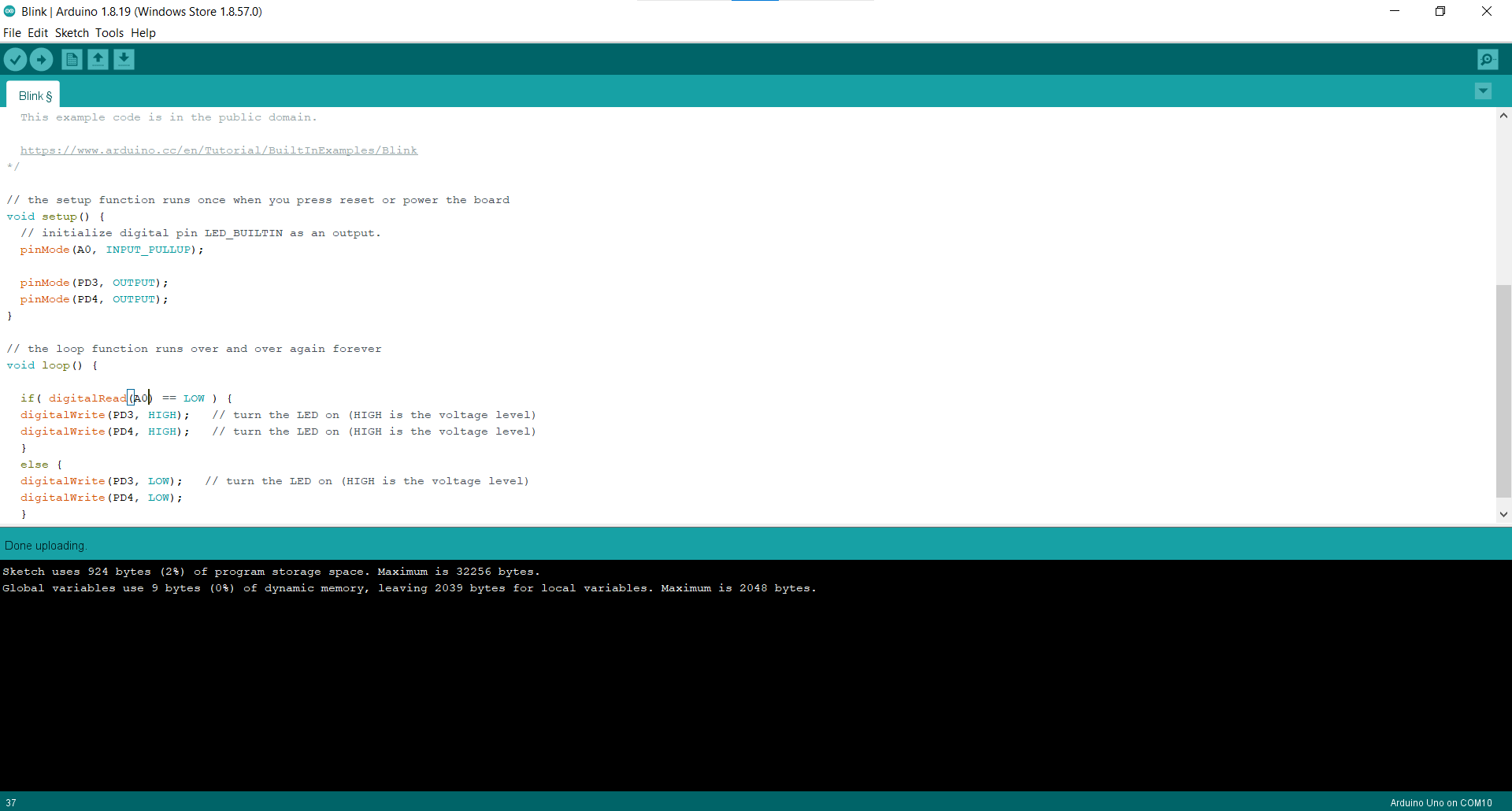Screen dimensions: 1512x811
Task: Click 'digitalWrite(PD3, HIGH);' code
Action: click(105, 415)
